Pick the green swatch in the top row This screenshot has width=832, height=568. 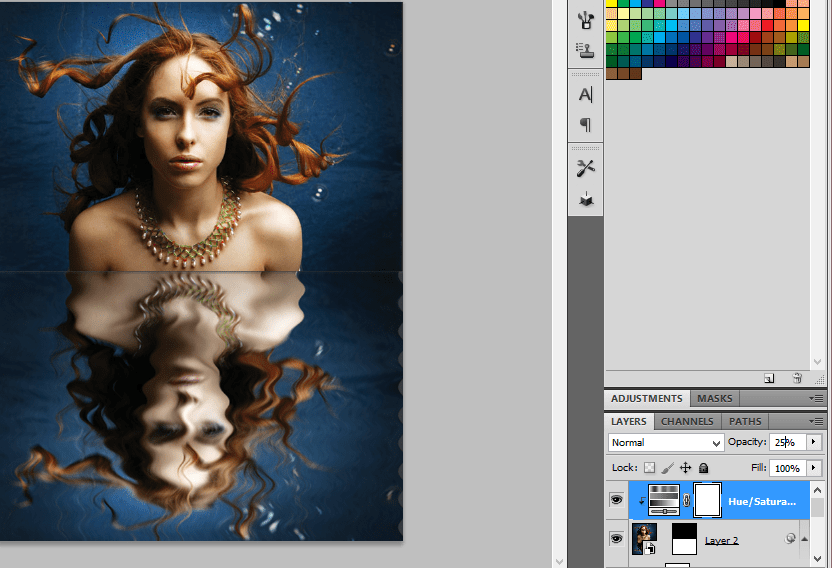pyautogui.click(x=623, y=3)
